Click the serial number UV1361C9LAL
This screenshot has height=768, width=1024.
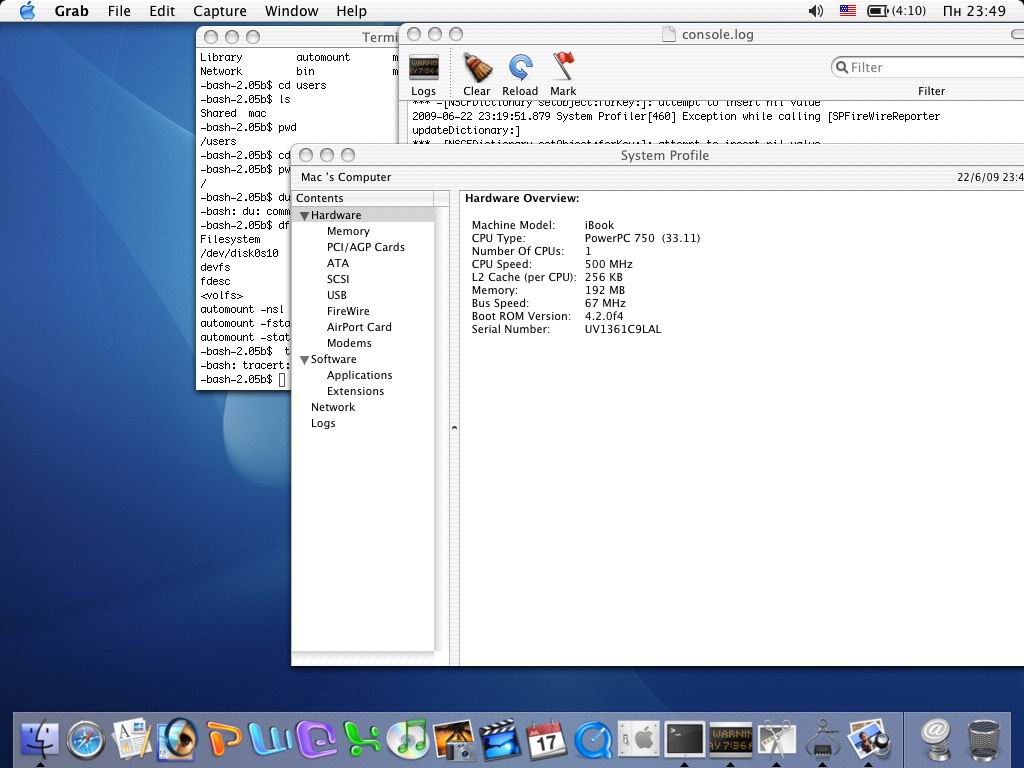click(623, 329)
